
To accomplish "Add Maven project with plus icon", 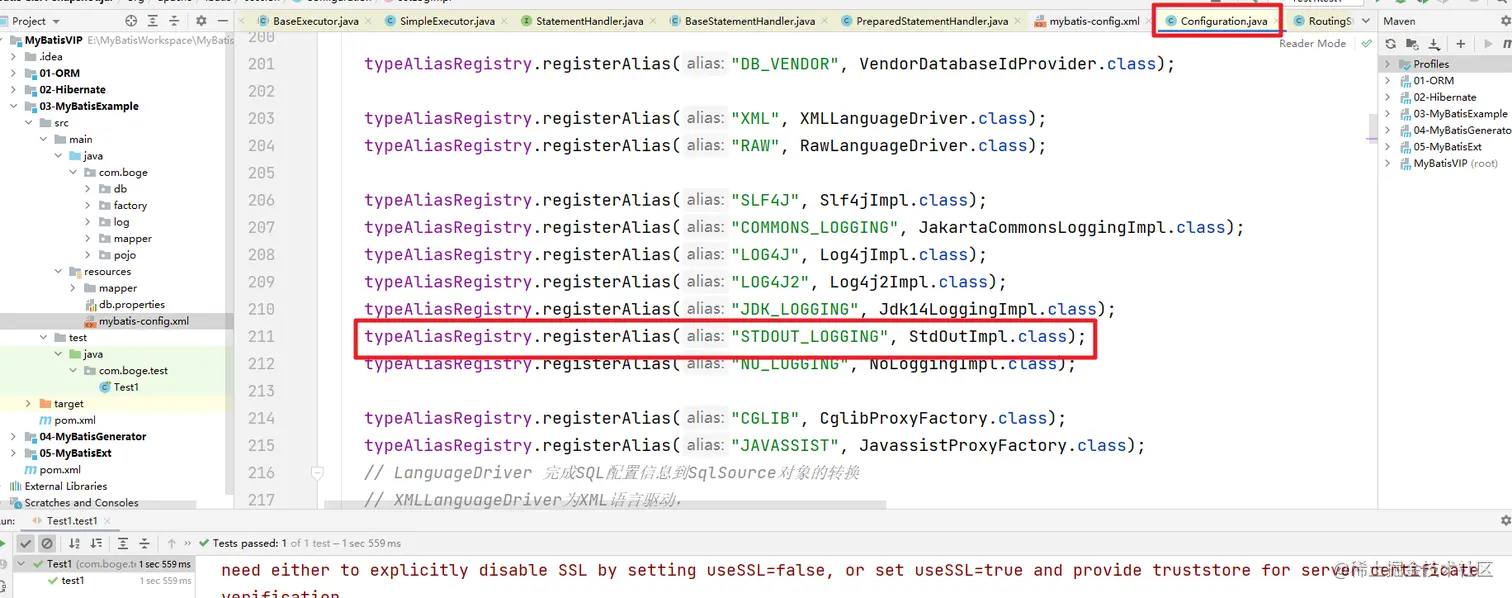I will pyautogui.click(x=1461, y=44).
